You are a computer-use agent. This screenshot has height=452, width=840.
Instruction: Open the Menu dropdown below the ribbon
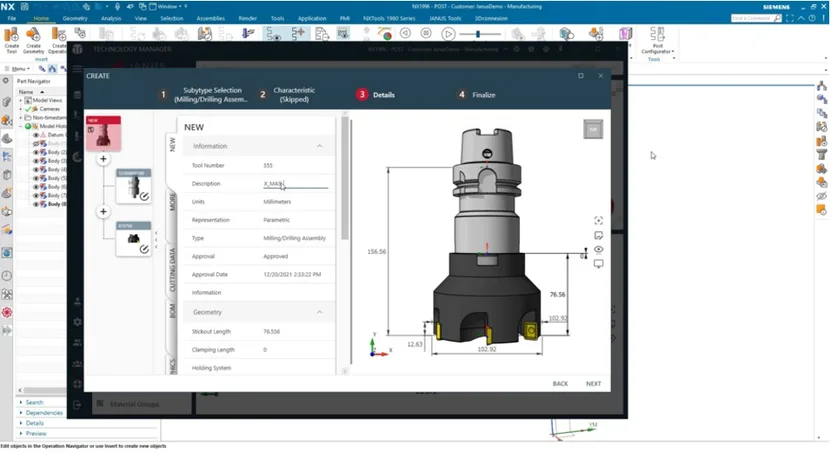click(18, 69)
